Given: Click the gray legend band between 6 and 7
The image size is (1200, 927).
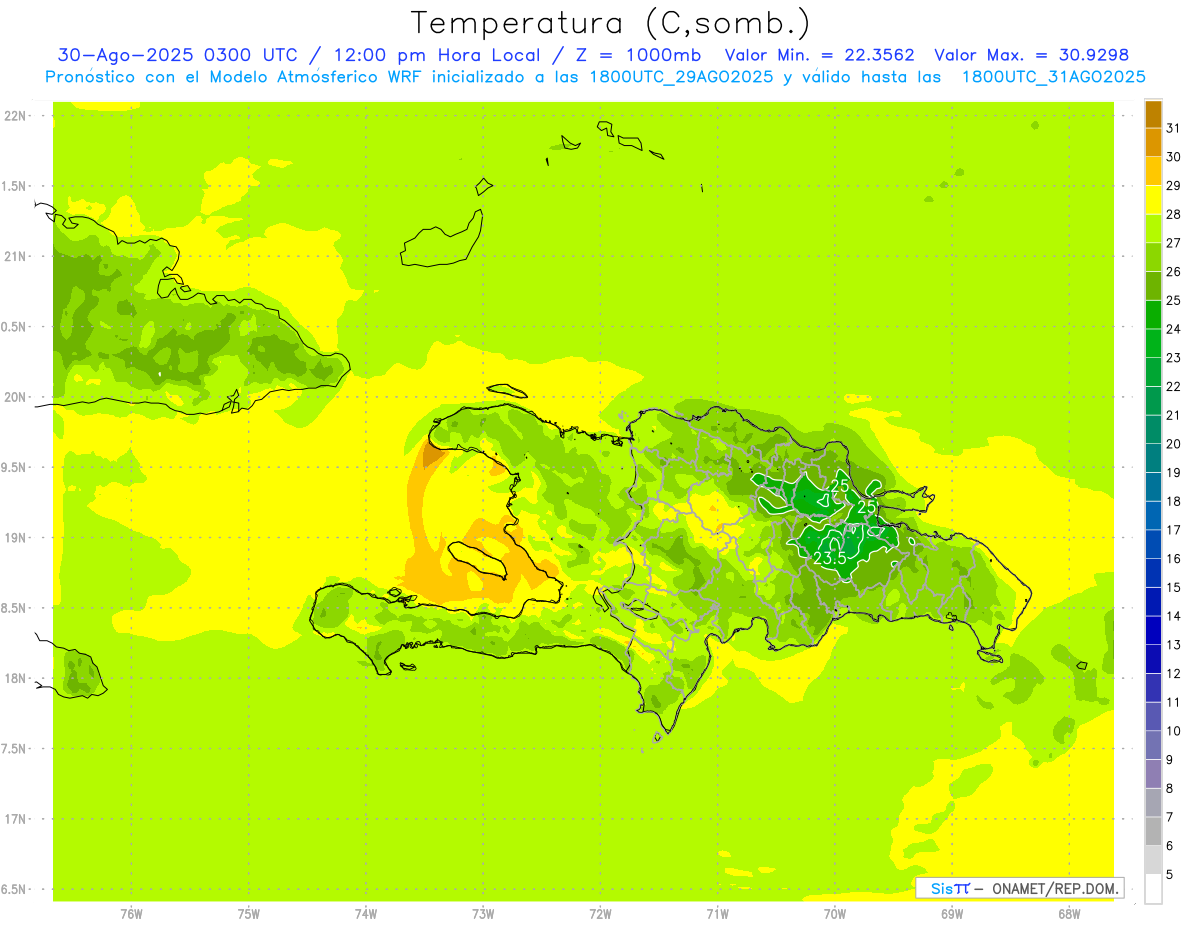Looking at the screenshot, I should 1153,831.
